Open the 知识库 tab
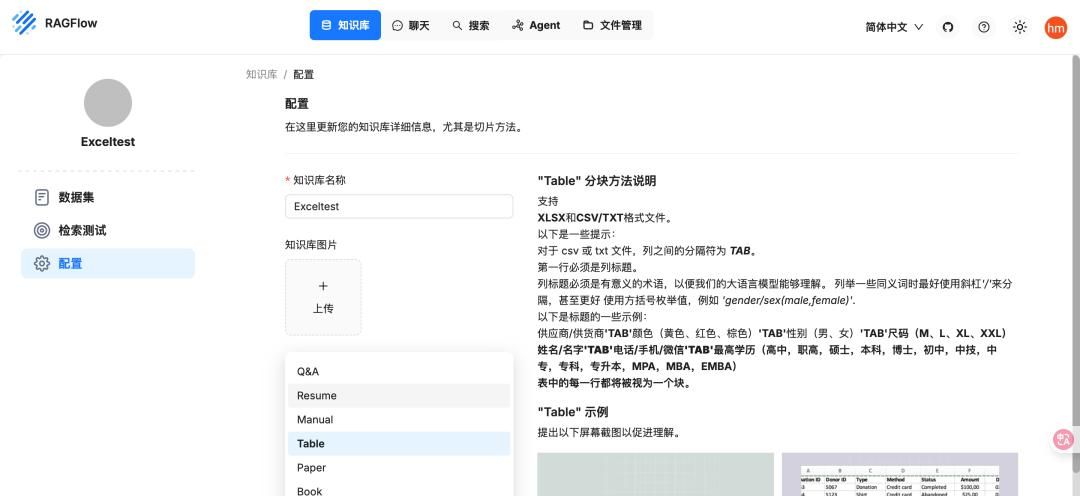 click(x=345, y=25)
